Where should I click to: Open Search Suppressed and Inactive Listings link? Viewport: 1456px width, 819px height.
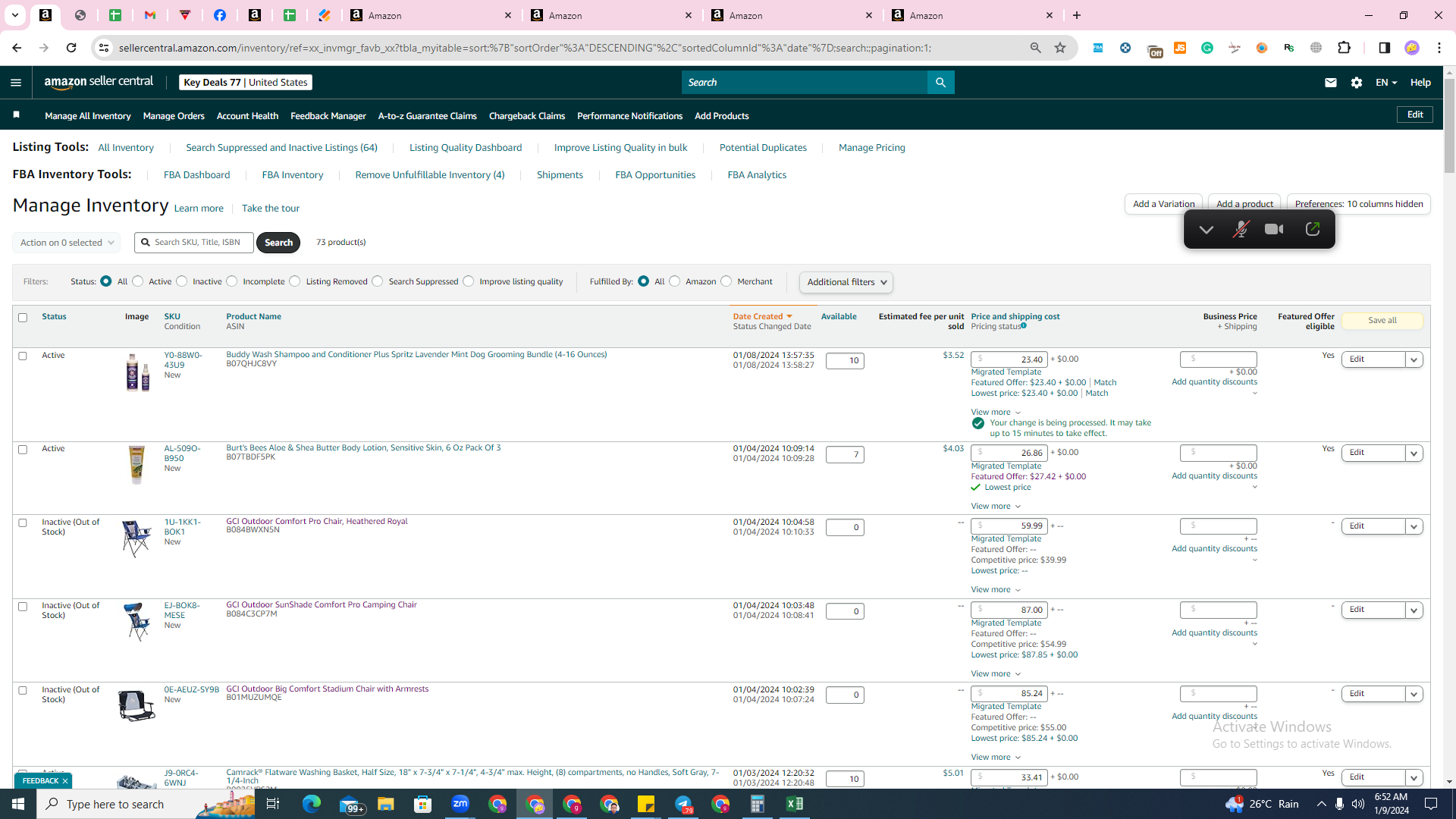coord(281,148)
